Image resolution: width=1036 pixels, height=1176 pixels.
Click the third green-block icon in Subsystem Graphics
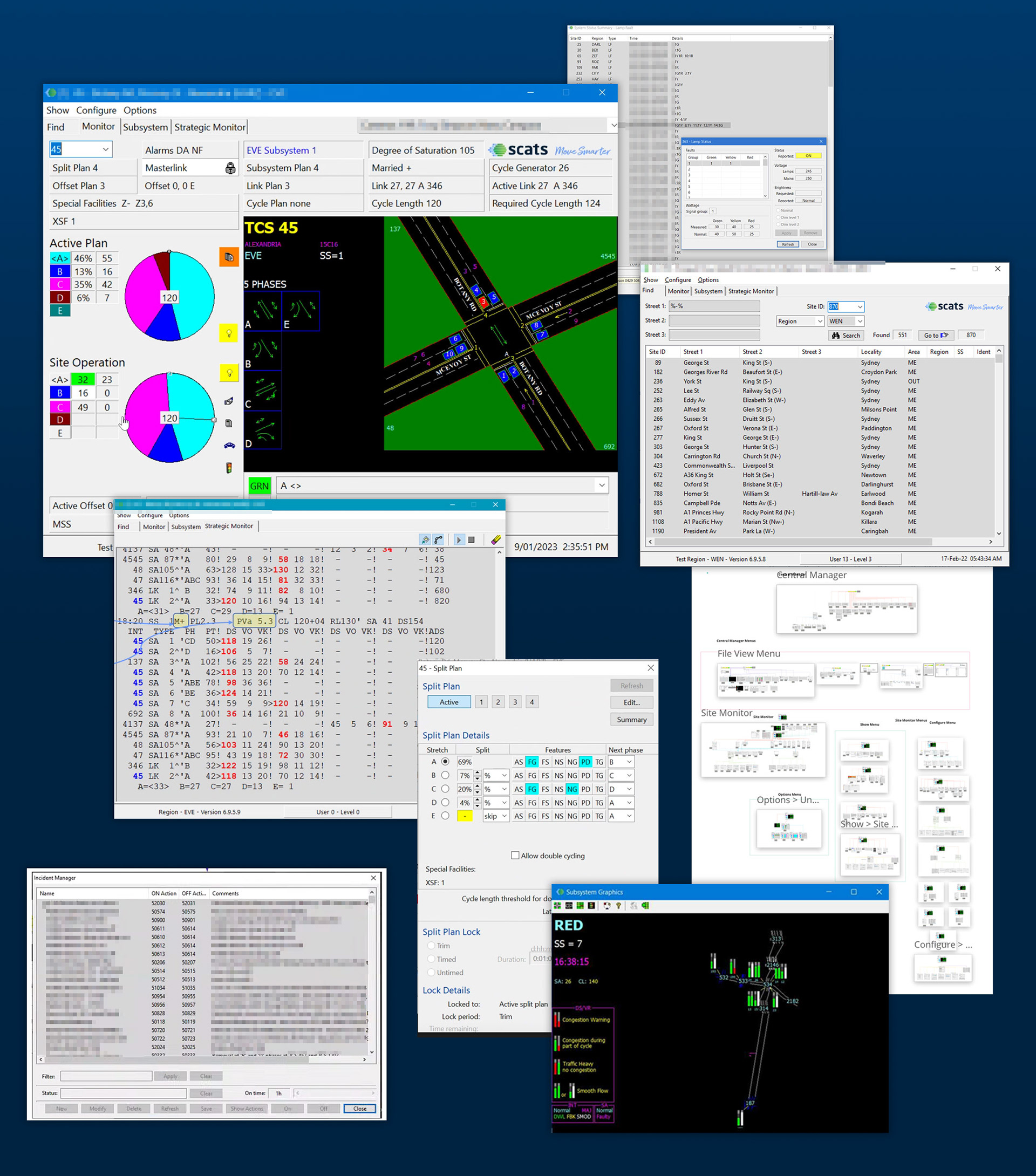[580, 906]
